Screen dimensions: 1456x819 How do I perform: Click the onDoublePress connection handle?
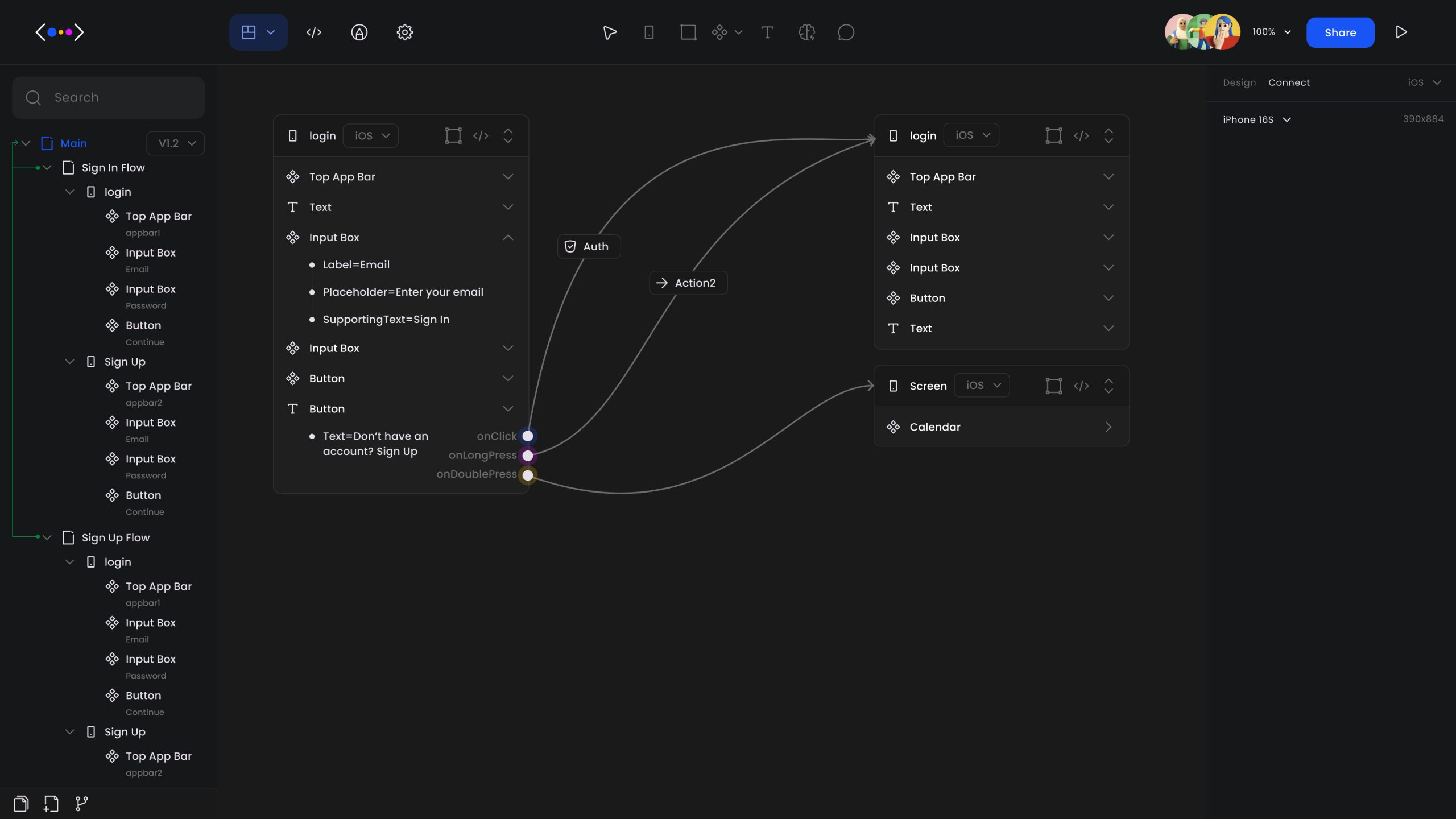click(528, 474)
